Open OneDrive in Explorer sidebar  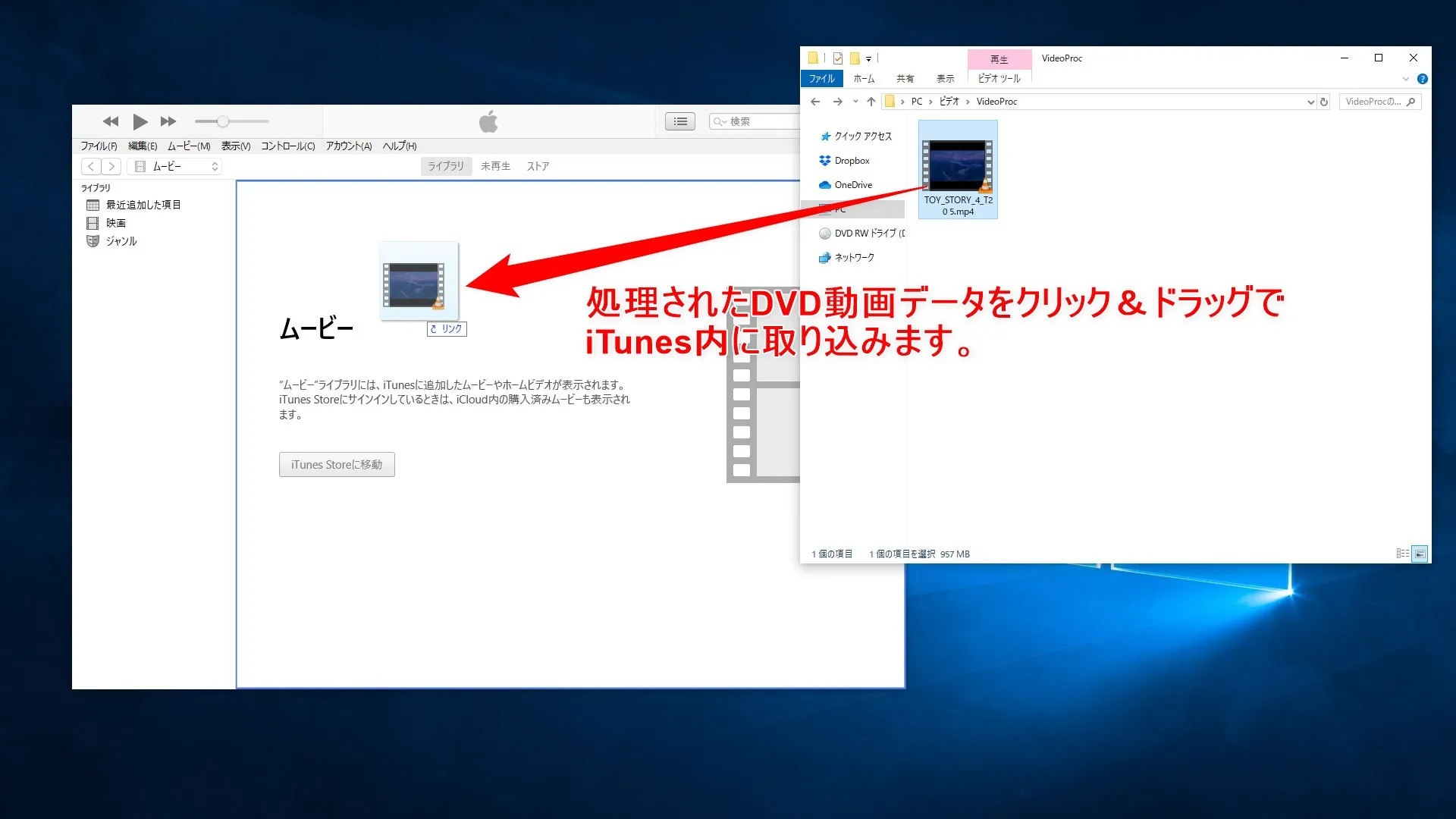pos(846,185)
